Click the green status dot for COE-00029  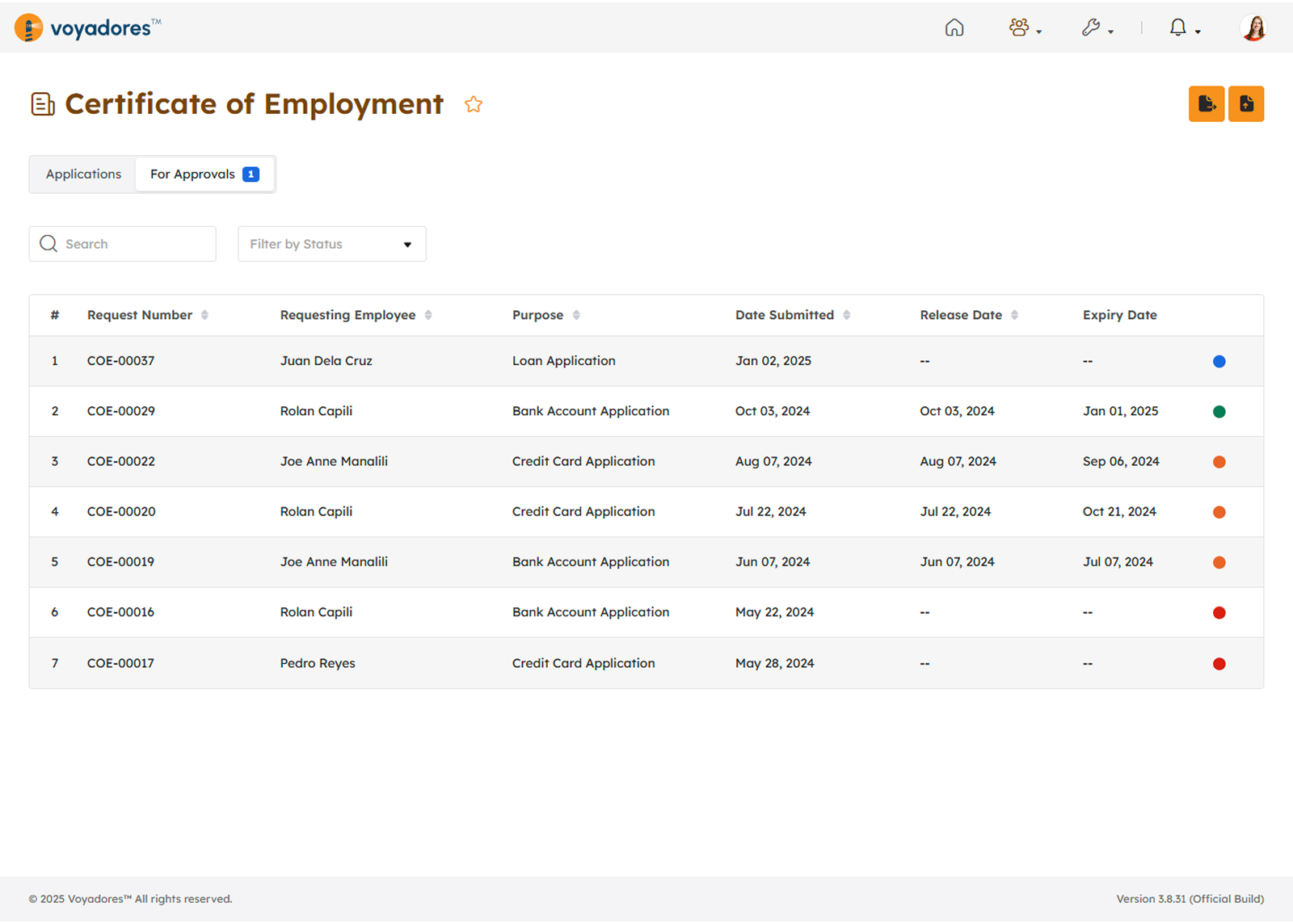tap(1219, 412)
